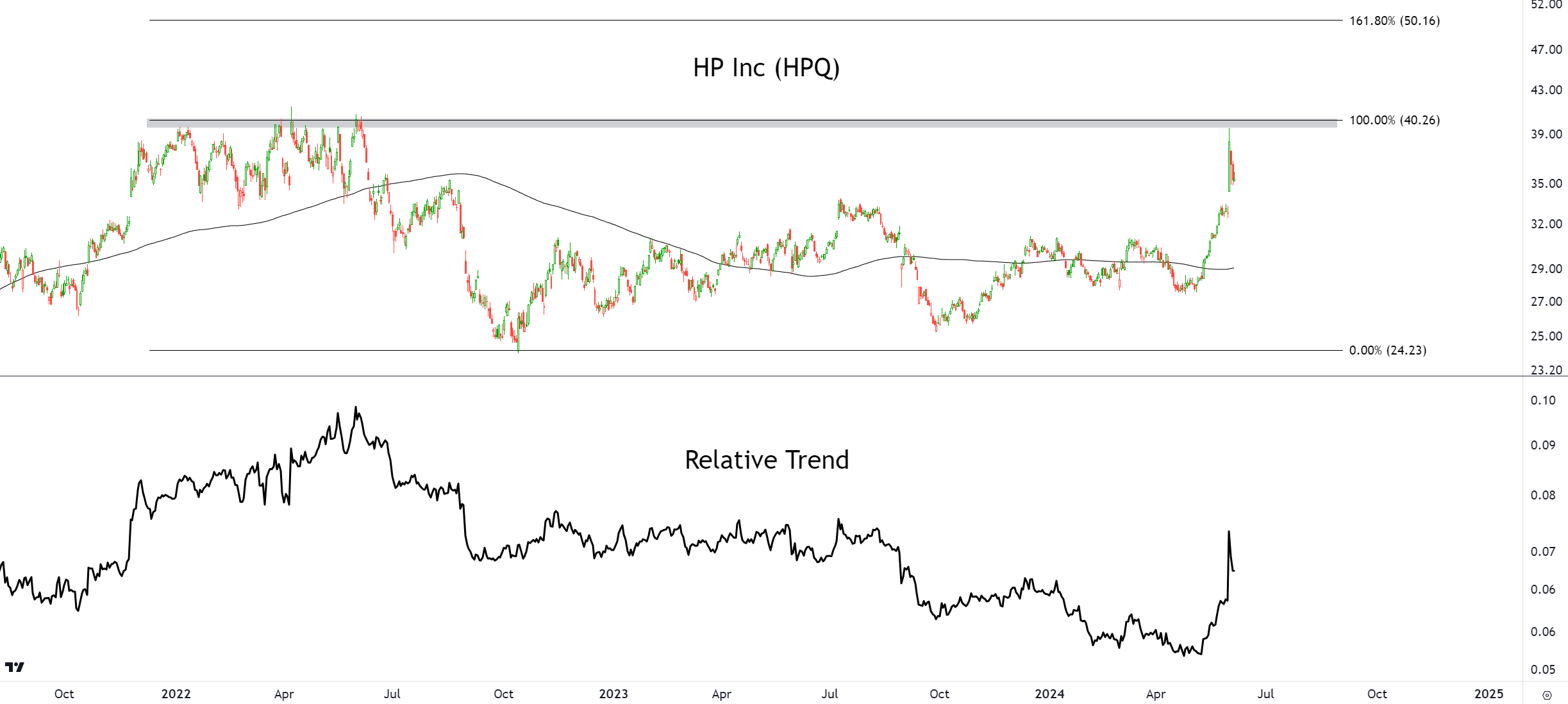The image size is (1568, 704).
Task: Select the 0.00% (24.23) Fibonacci label
Action: (x=1387, y=350)
